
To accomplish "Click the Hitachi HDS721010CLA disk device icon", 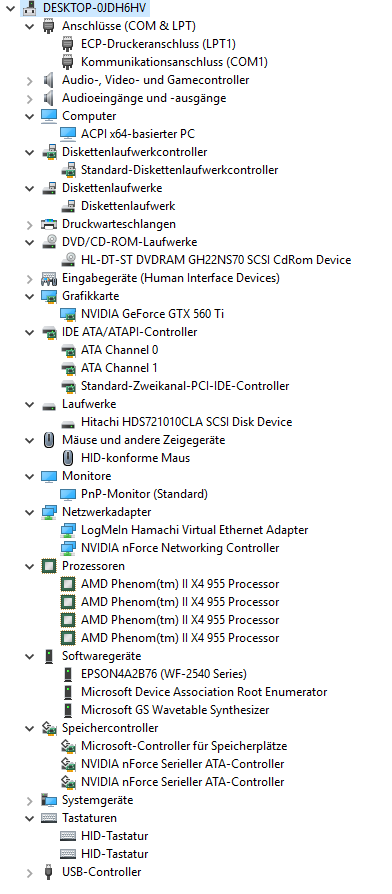I will [68, 422].
